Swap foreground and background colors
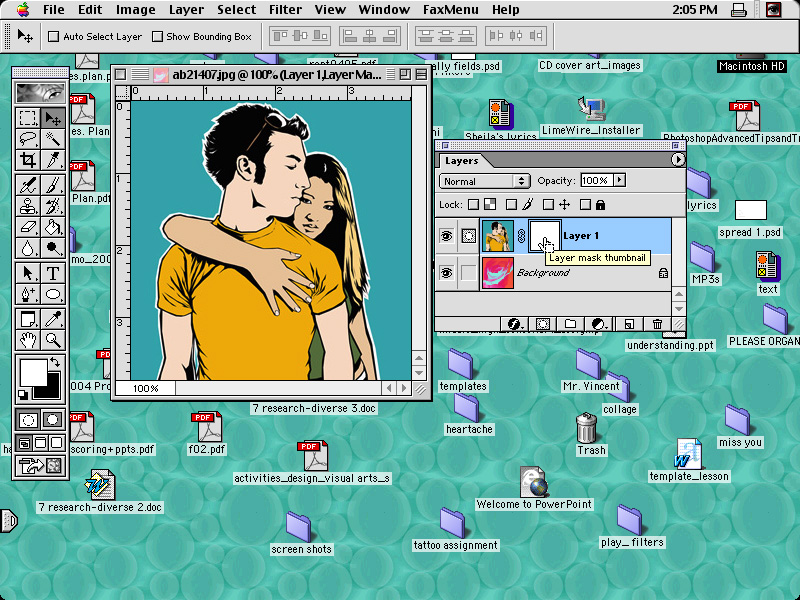Screen dimensions: 800x600 click(55, 363)
